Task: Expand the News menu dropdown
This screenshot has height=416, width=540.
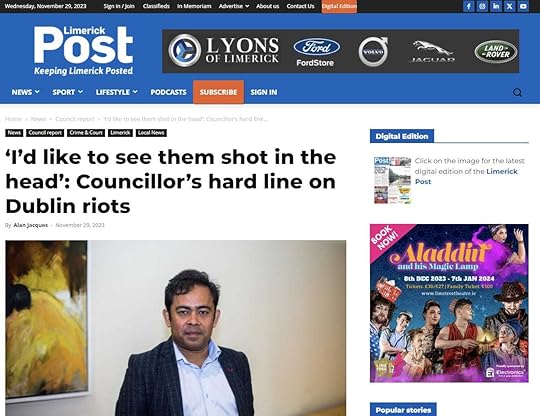Action: 25,92
